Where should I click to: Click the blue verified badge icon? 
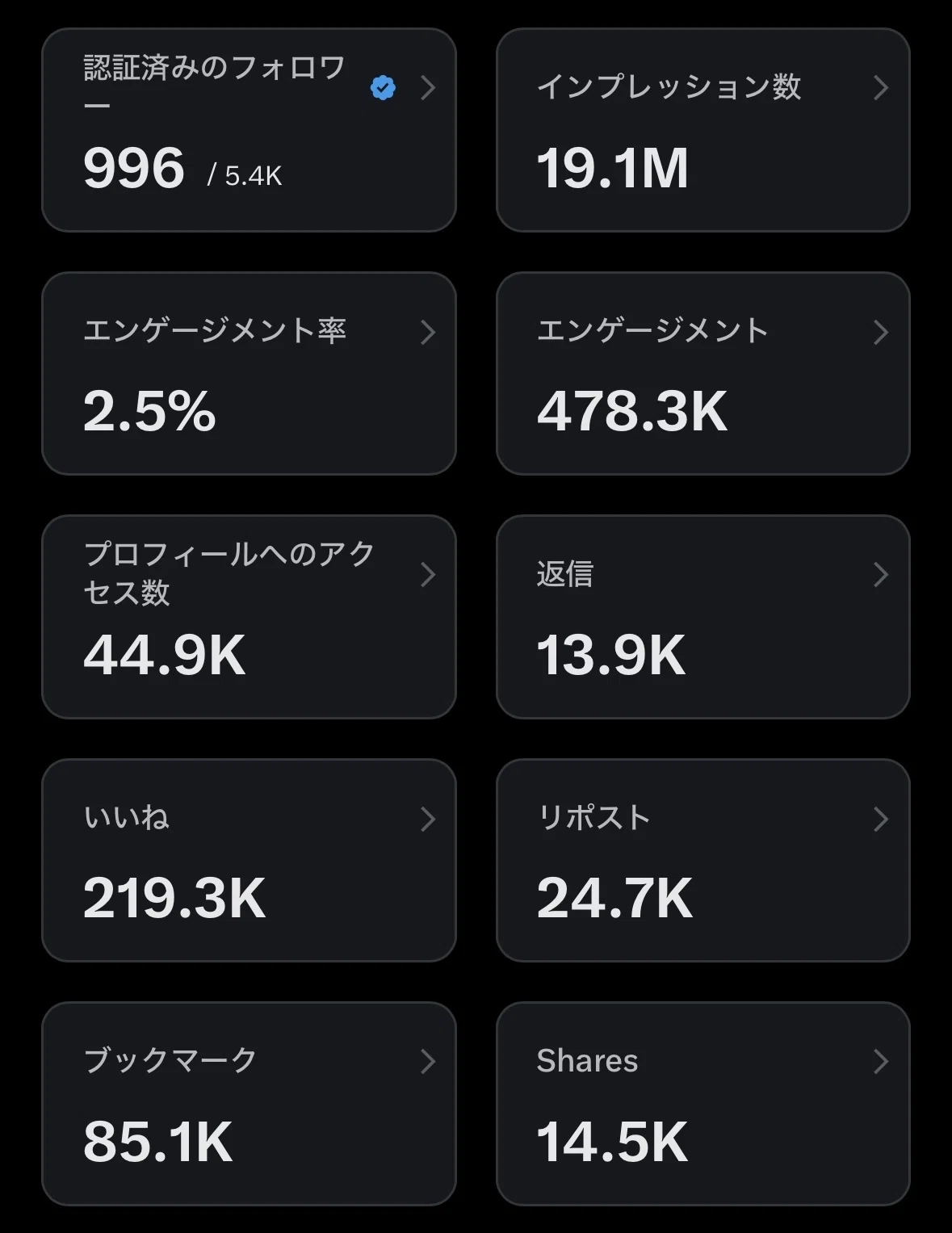(x=383, y=87)
